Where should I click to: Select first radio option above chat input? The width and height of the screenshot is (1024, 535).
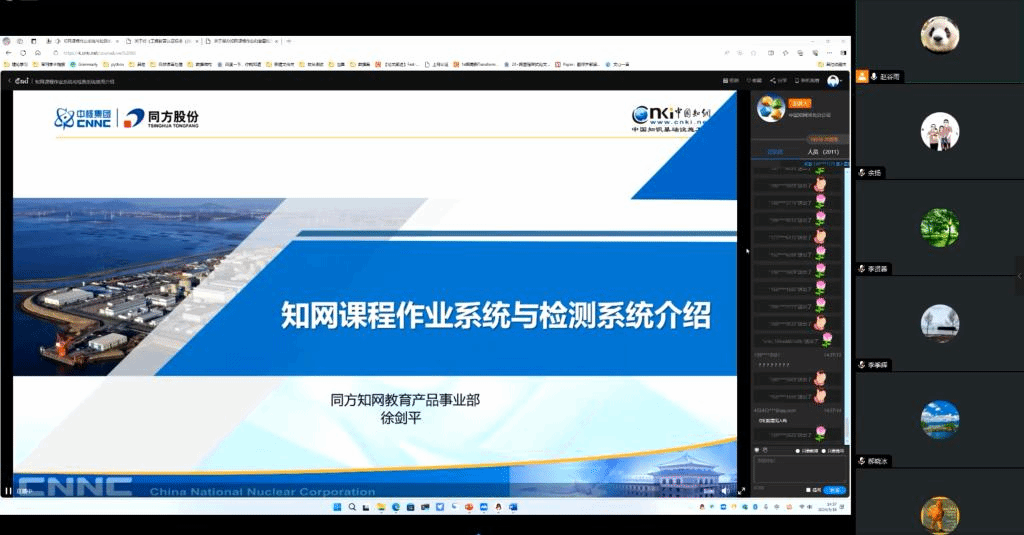click(797, 451)
